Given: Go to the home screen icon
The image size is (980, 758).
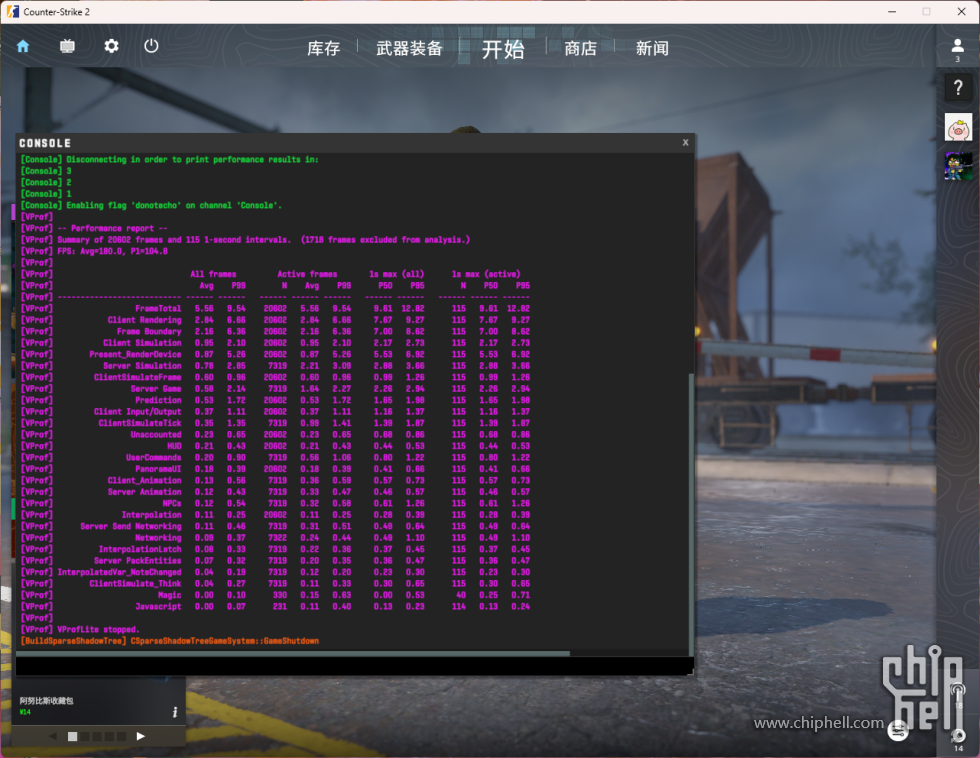Looking at the screenshot, I should point(23,46).
